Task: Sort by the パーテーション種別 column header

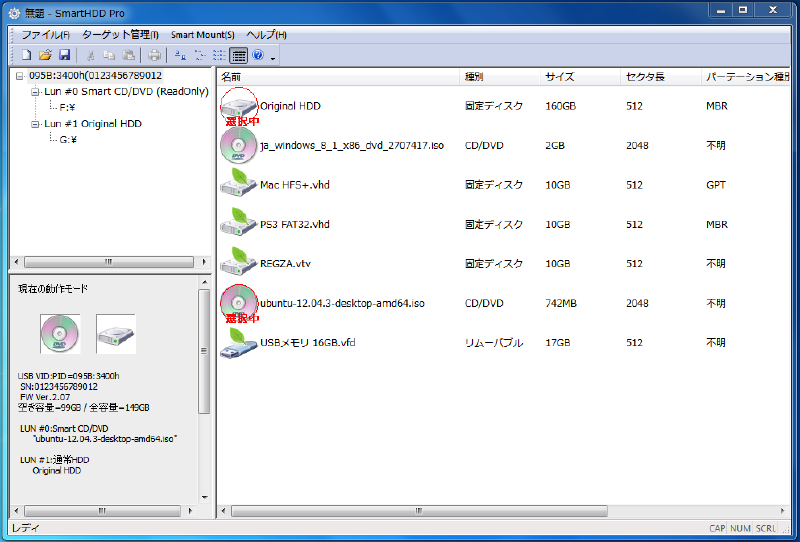Action: pos(746,77)
